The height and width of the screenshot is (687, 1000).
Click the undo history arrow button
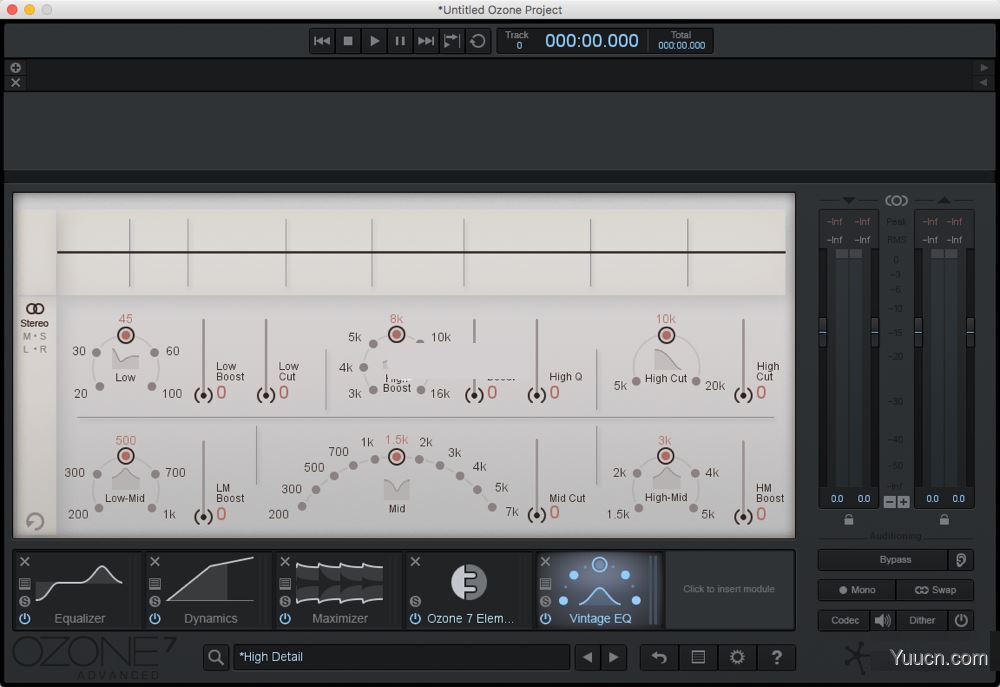coord(659,657)
